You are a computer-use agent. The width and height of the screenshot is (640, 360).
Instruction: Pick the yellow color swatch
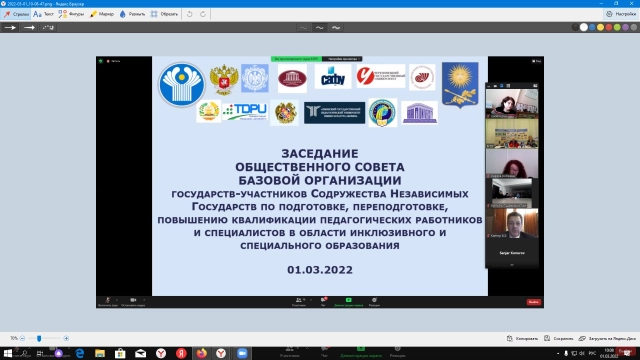click(x=600, y=27)
